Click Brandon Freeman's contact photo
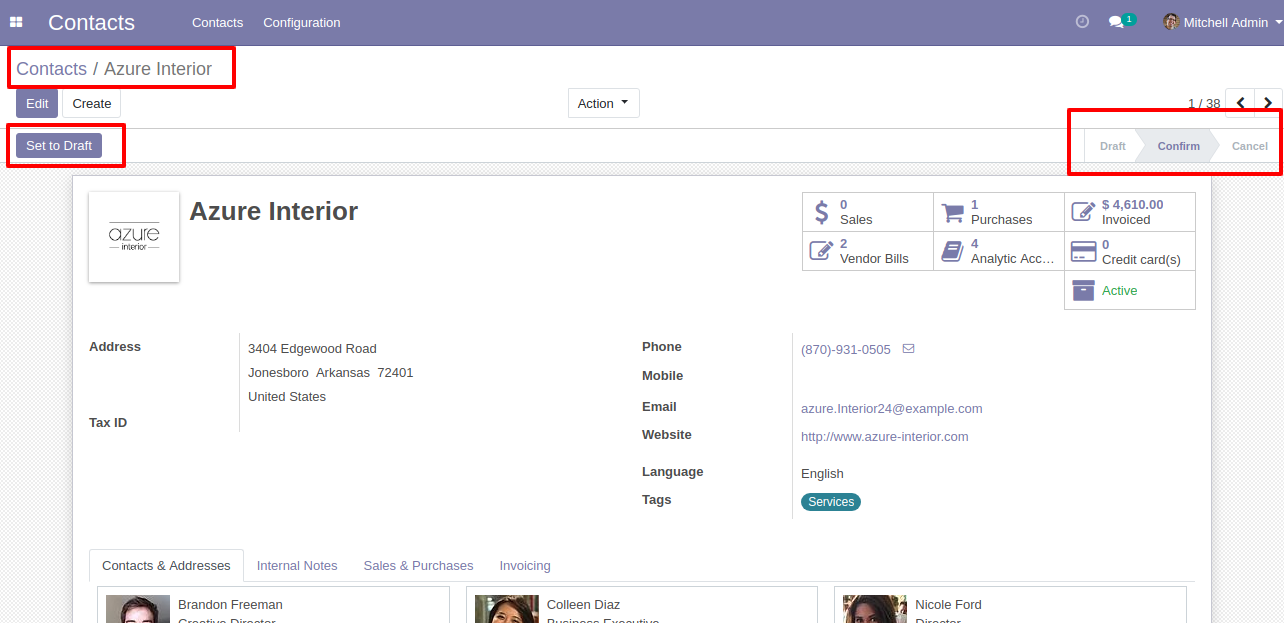This screenshot has width=1284, height=623. tap(138, 609)
